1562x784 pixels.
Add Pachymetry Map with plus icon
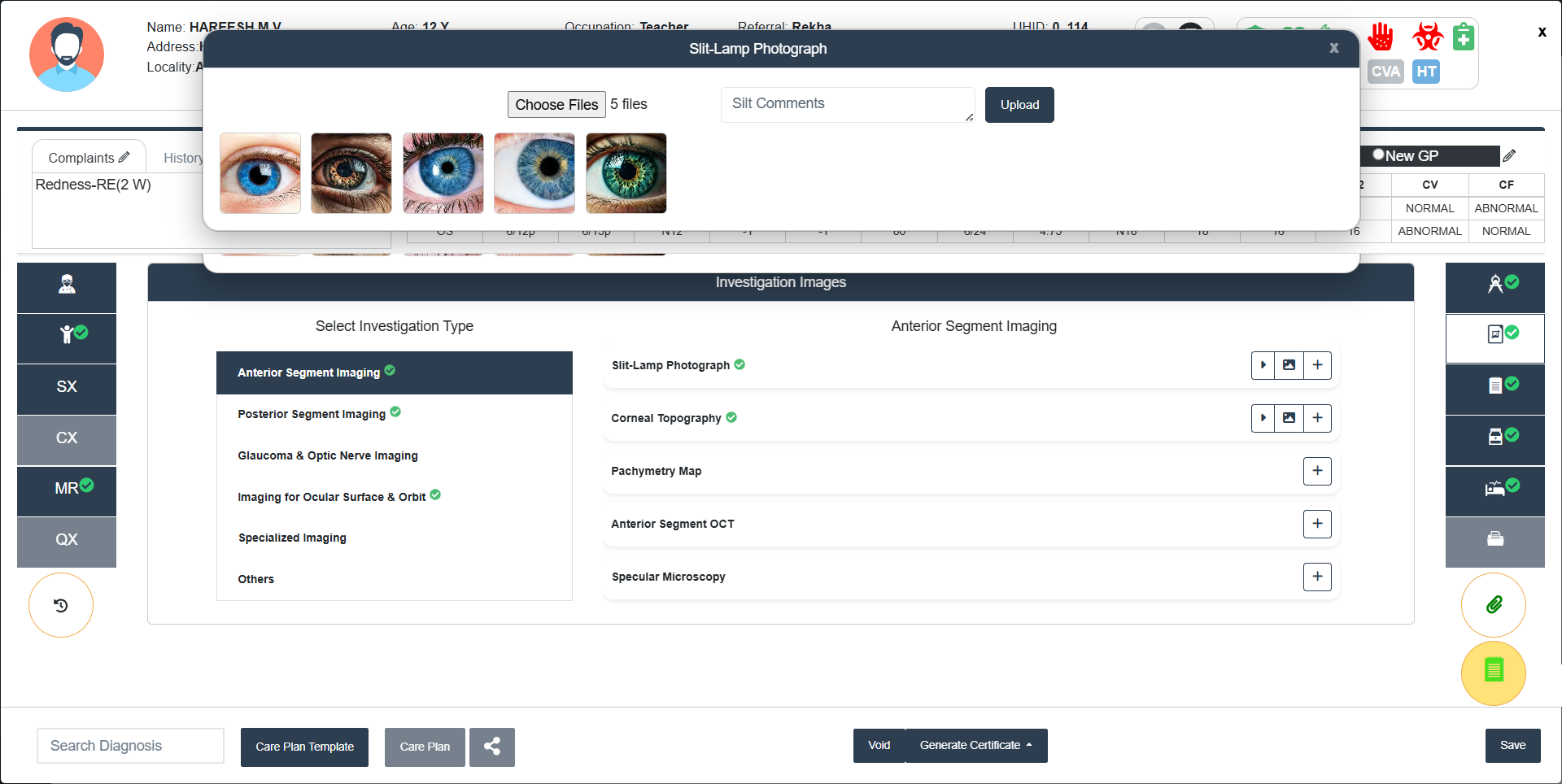(x=1316, y=471)
